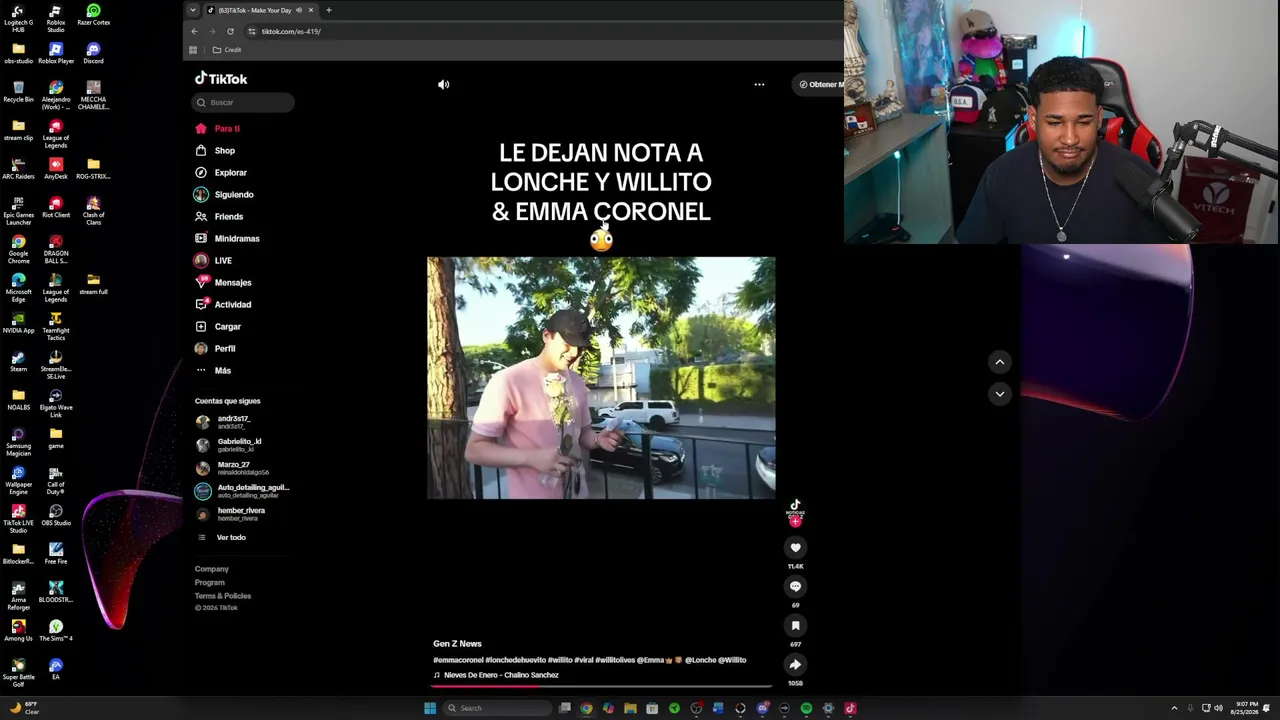
Task: Like the video with the heart icon
Action: point(795,547)
